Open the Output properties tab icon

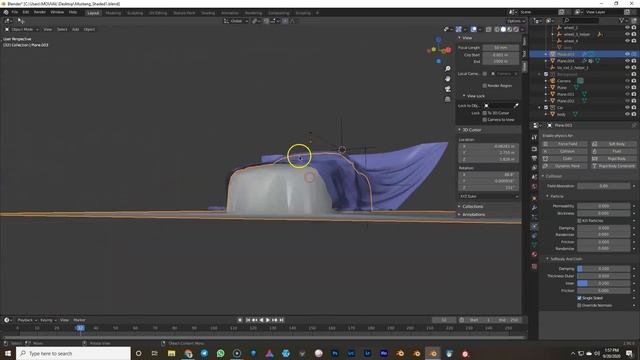(534, 158)
